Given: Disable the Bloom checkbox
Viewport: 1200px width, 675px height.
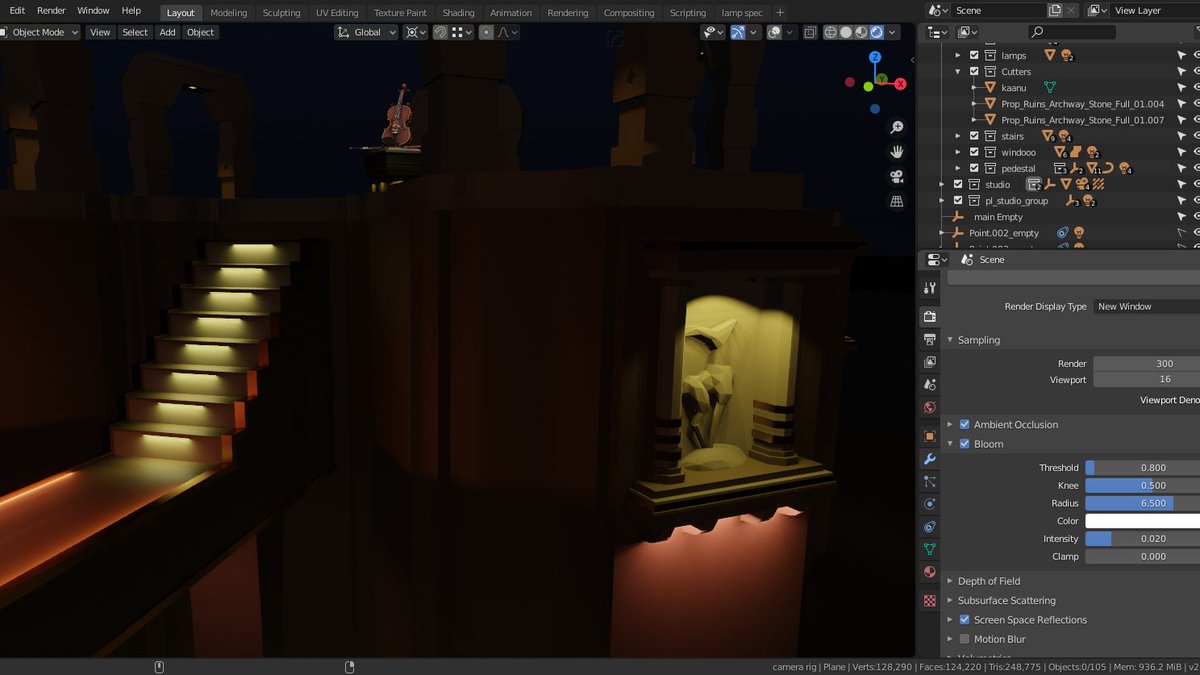Looking at the screenshot, I should point(964,444).
